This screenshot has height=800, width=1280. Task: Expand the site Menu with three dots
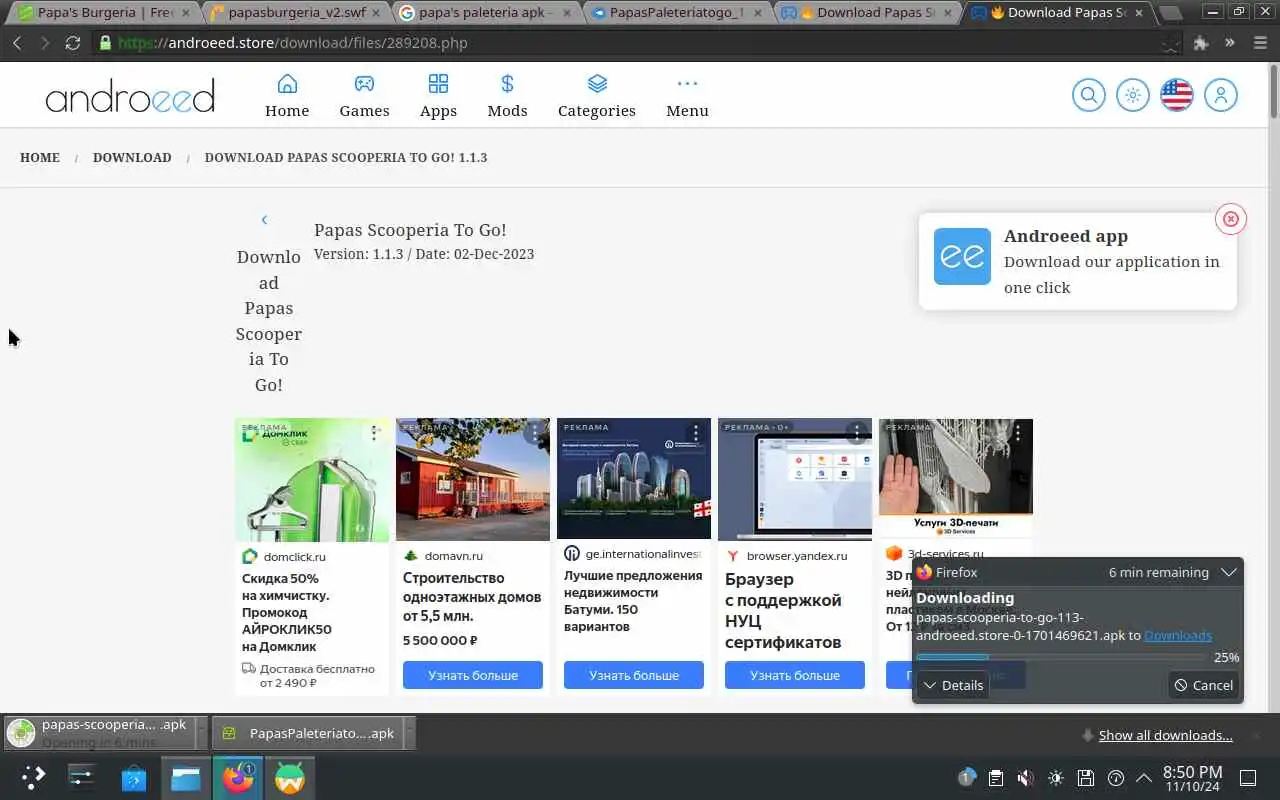pos(687,96)
